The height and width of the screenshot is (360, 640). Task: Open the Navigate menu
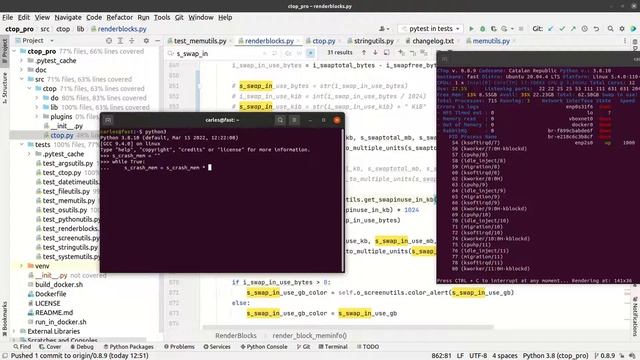(x=68, y=18)
